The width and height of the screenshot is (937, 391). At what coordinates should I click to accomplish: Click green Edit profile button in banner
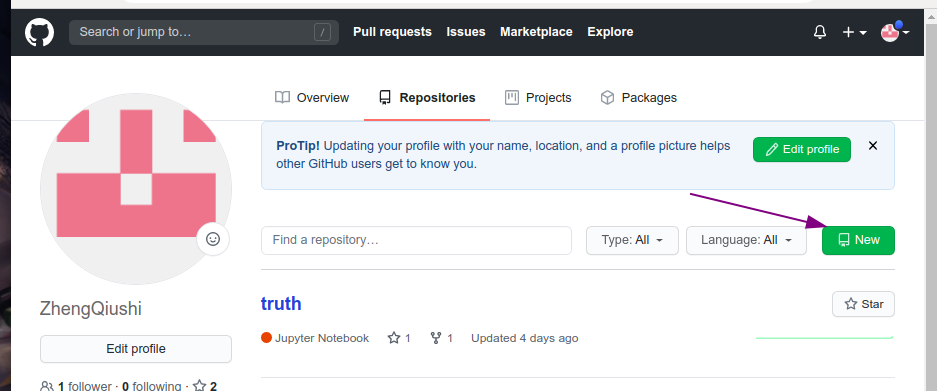tap(802, 149)
